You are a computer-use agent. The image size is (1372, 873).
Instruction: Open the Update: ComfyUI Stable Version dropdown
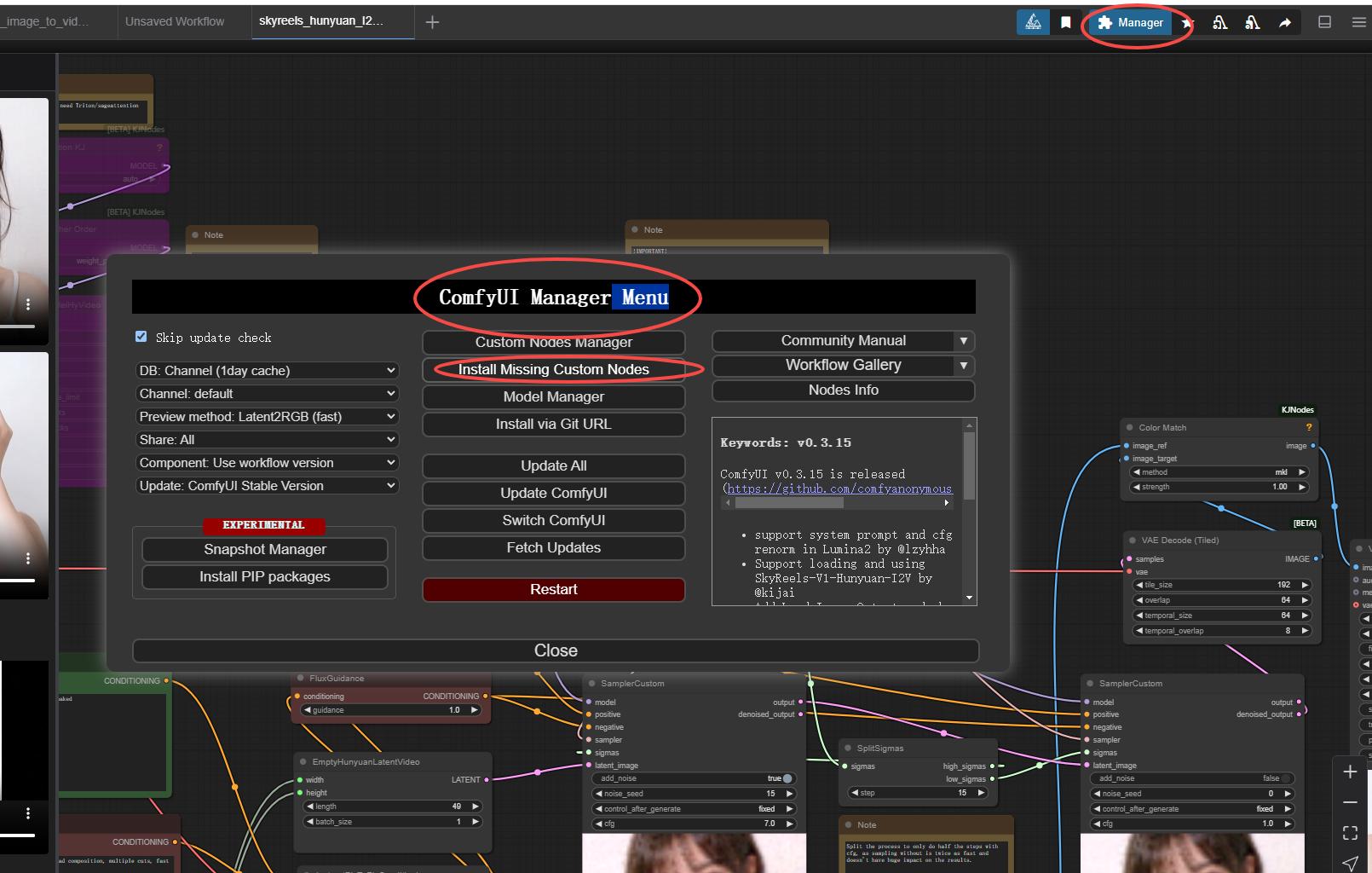(x=267, y=486)
